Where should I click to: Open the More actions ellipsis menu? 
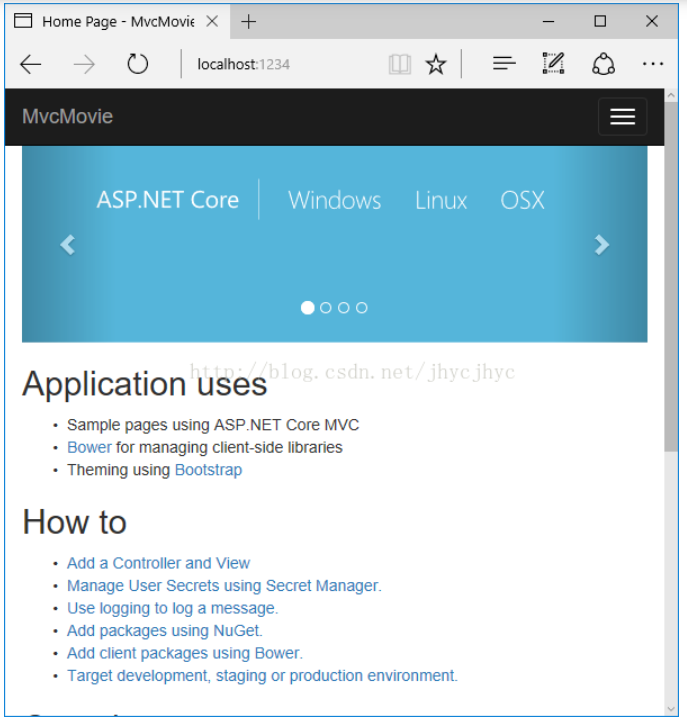(x=653, y=64)
